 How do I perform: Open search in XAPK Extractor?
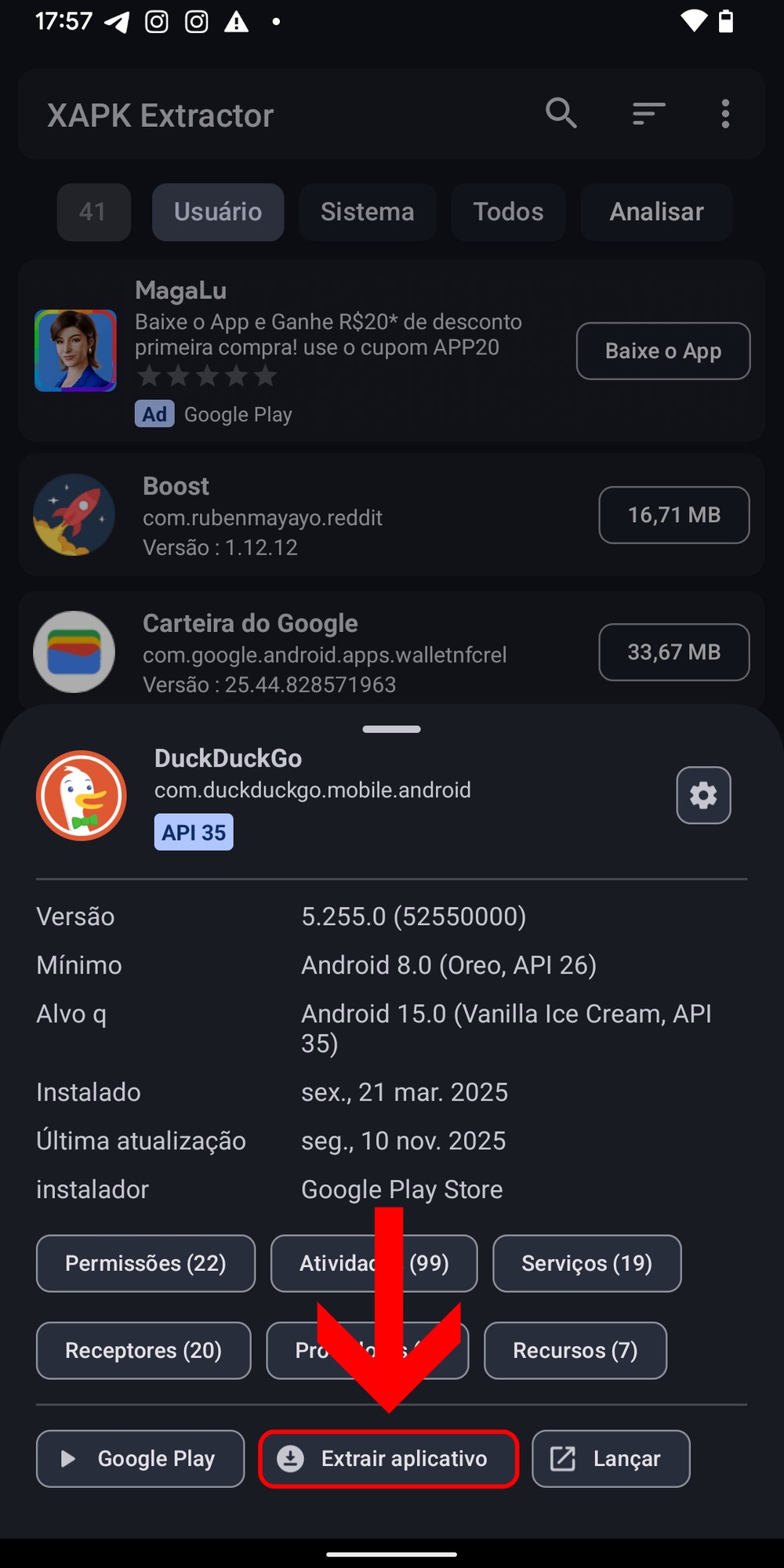561,114
